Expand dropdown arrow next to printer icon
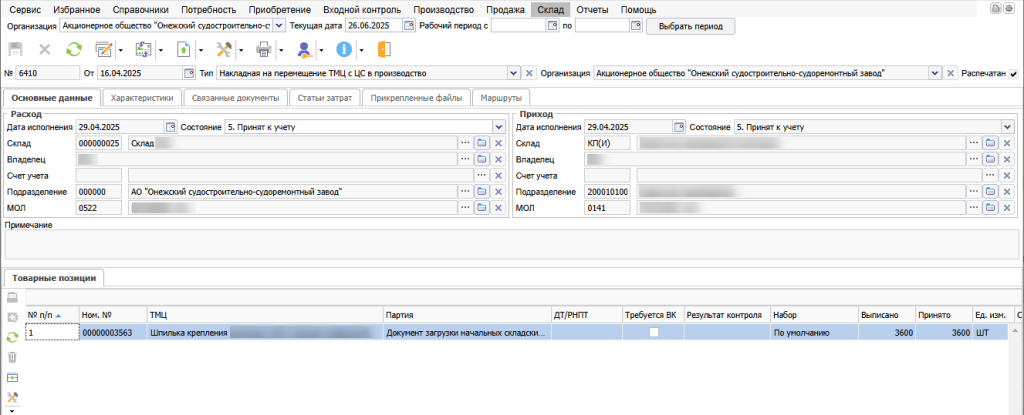Viewport: 1024px width, 415px height. [281, 50]
